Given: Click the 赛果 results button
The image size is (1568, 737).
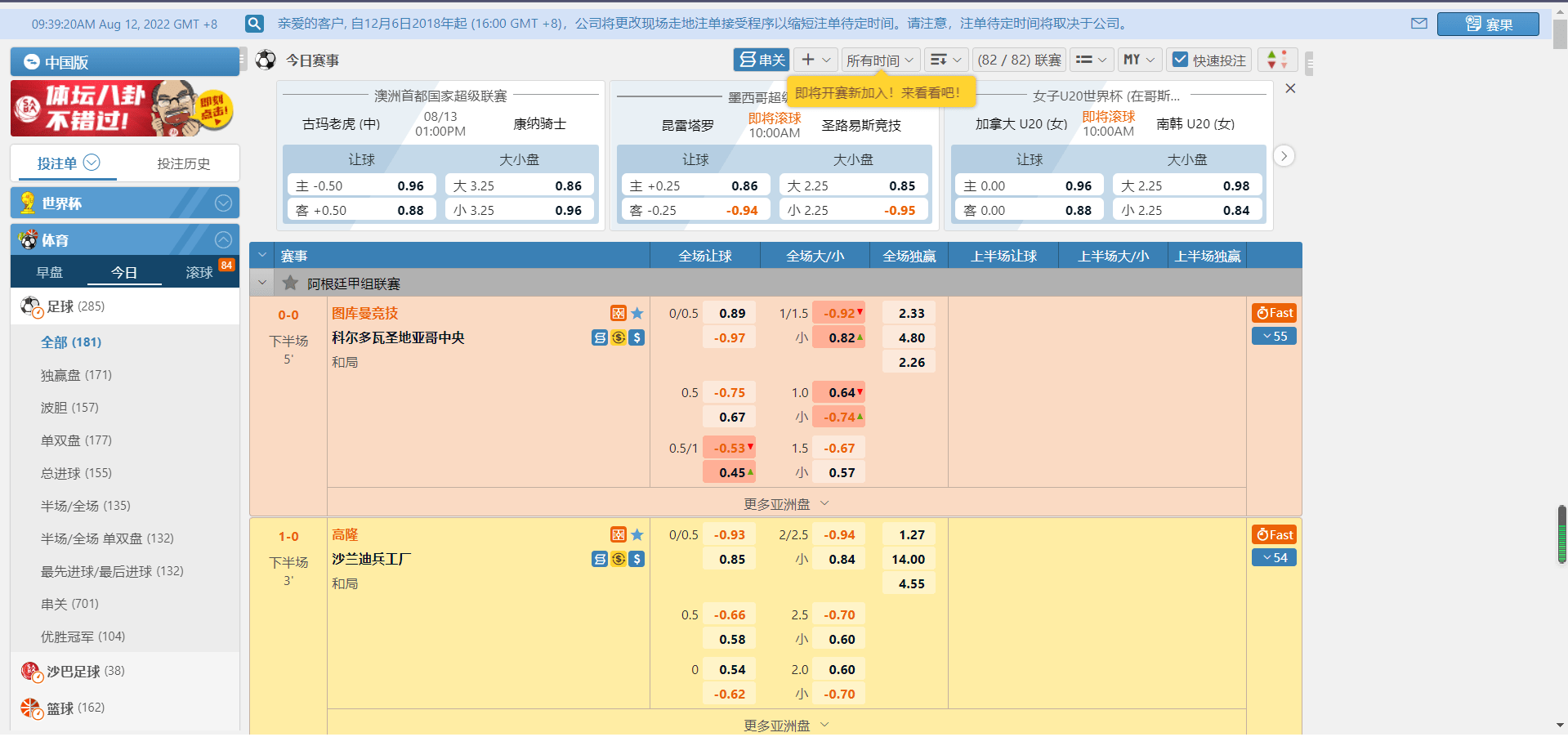Looking at the screenshot, I should 1487,25.
